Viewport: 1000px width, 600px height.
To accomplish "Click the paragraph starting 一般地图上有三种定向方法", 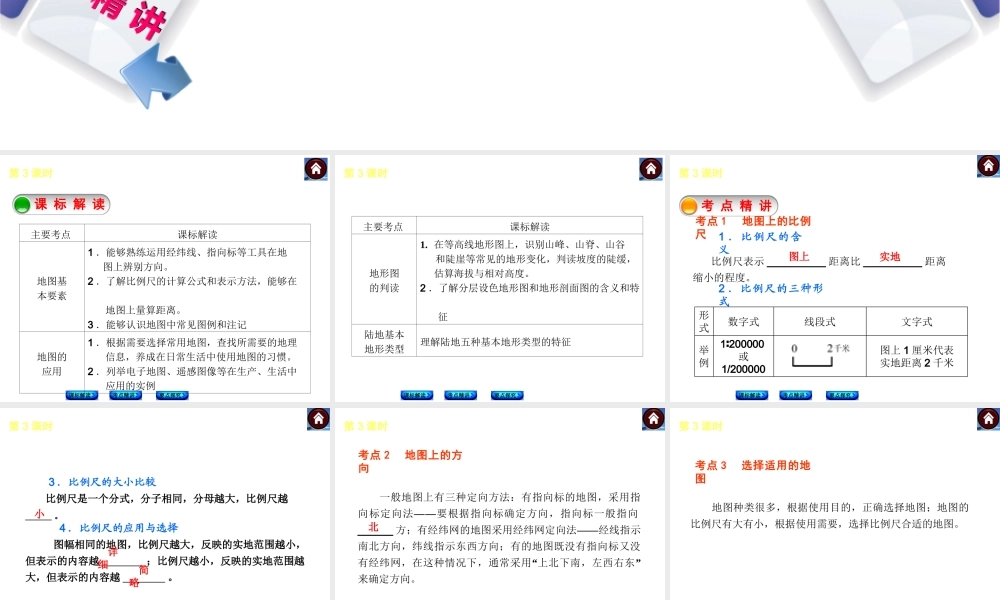I will pyautogui.click(x=499, y=538).
